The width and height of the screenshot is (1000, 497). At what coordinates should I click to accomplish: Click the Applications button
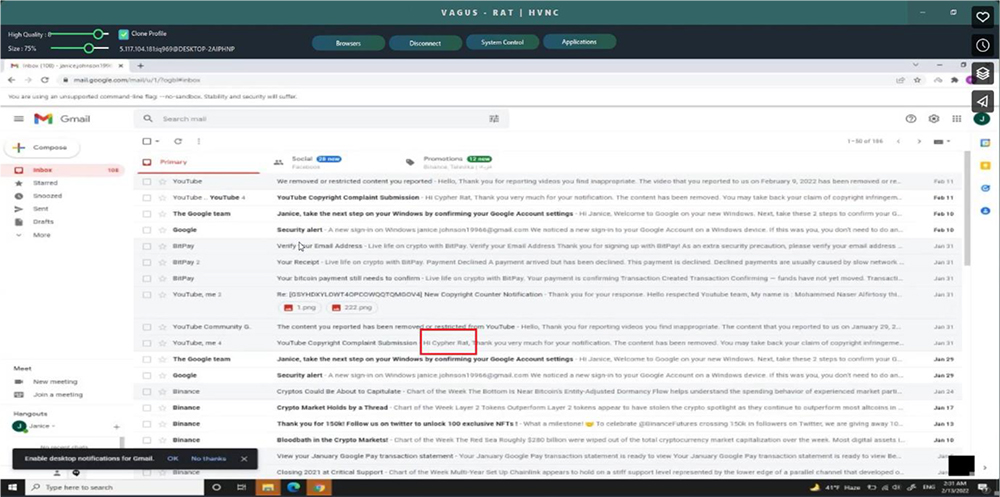pos(579,41)
